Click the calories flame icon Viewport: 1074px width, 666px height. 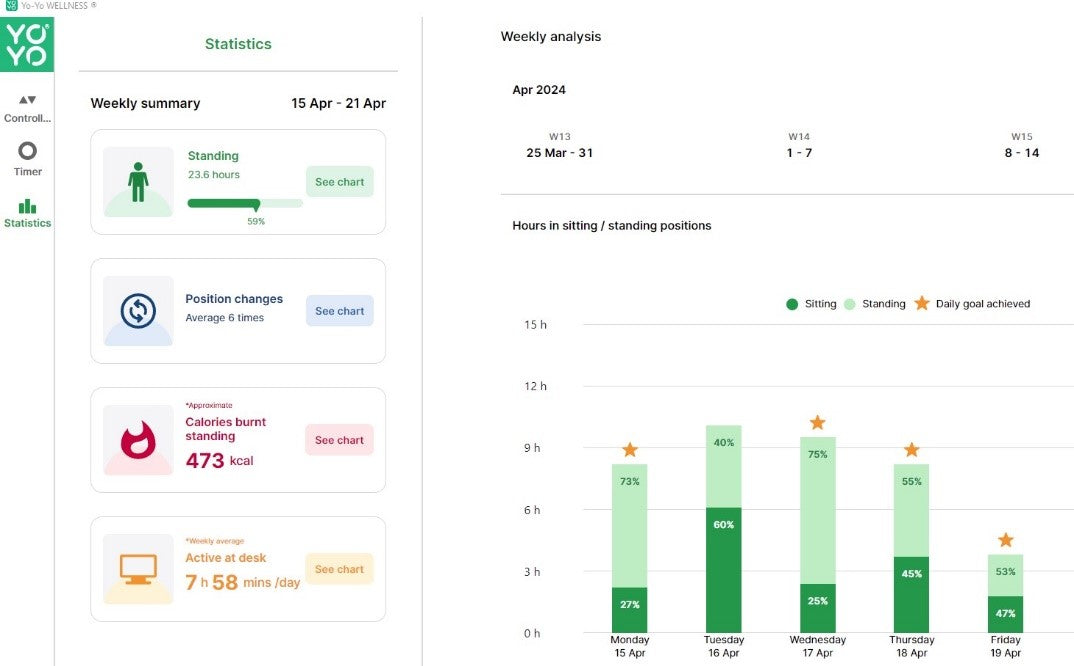(138, 440)
